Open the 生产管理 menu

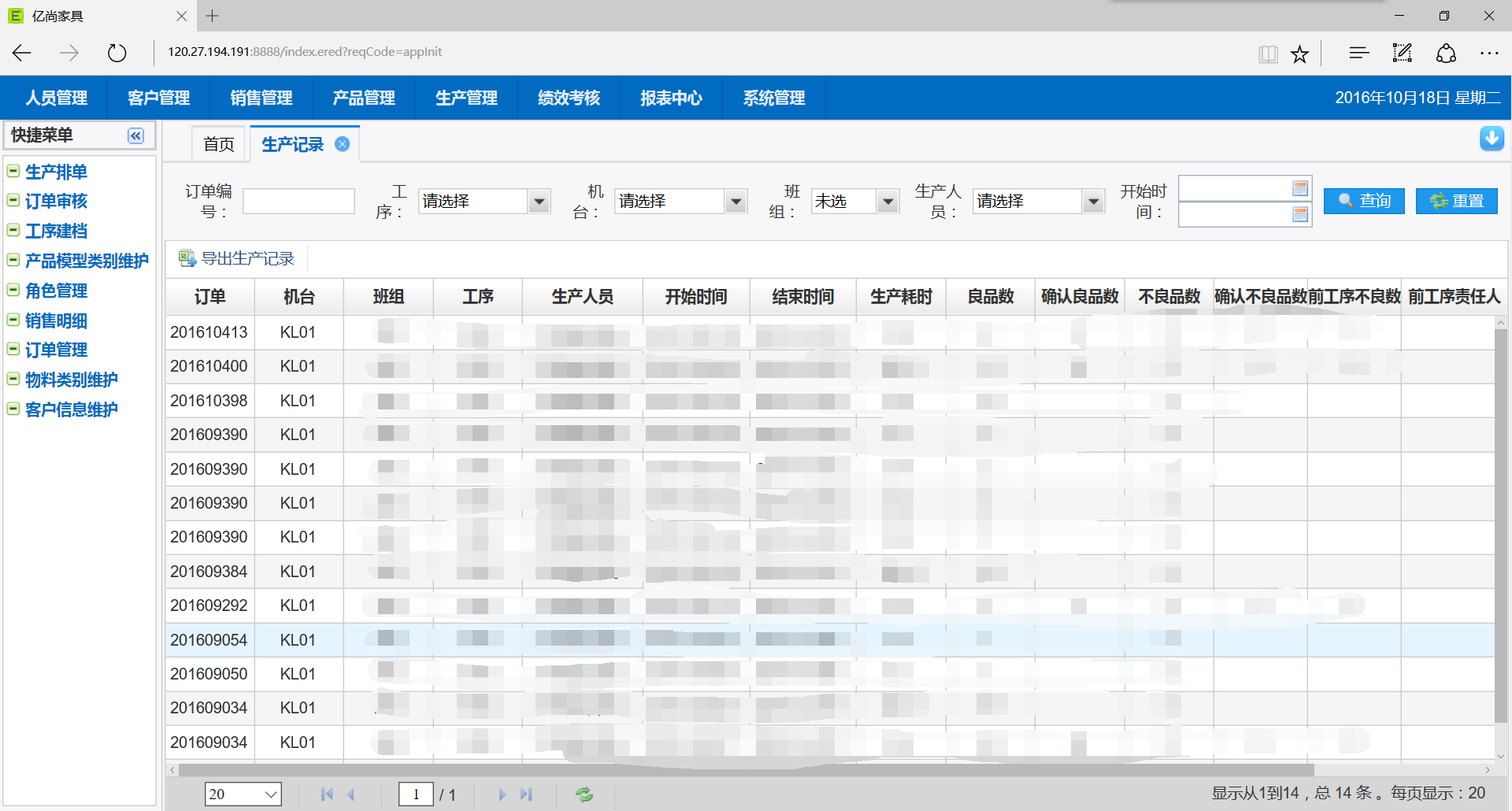pyautogui.click(x=466, y=98)
